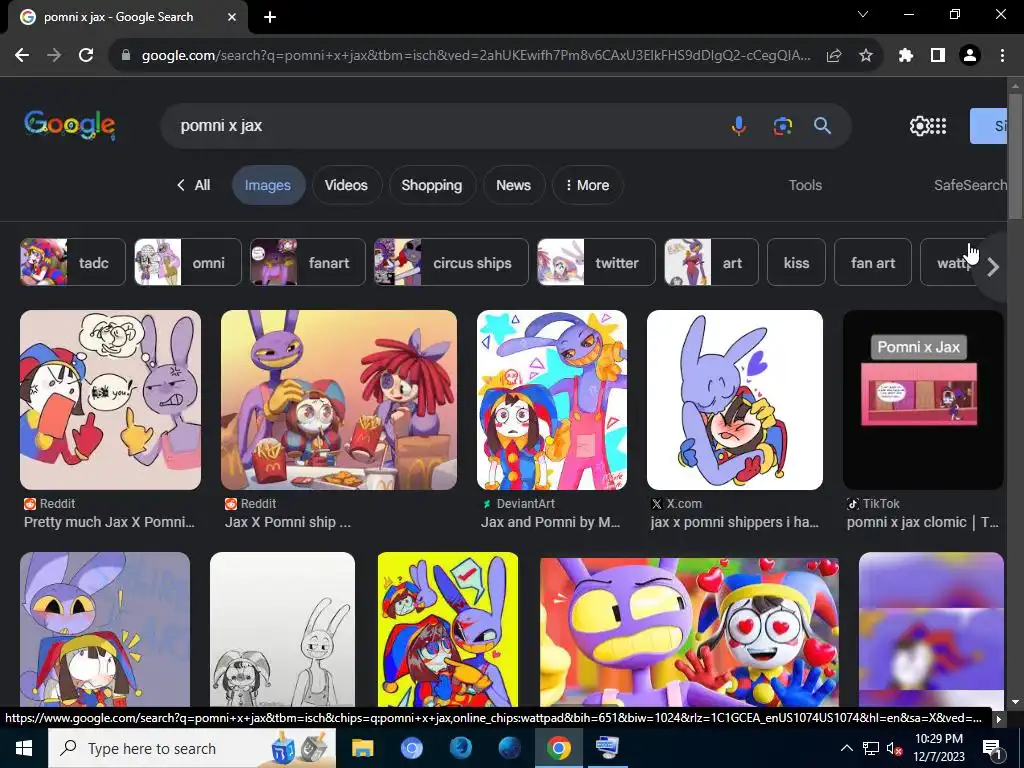1024x768 pixels.
Task: Open the grayscale pencil sketch thumbnail
Action: point(282,630)
